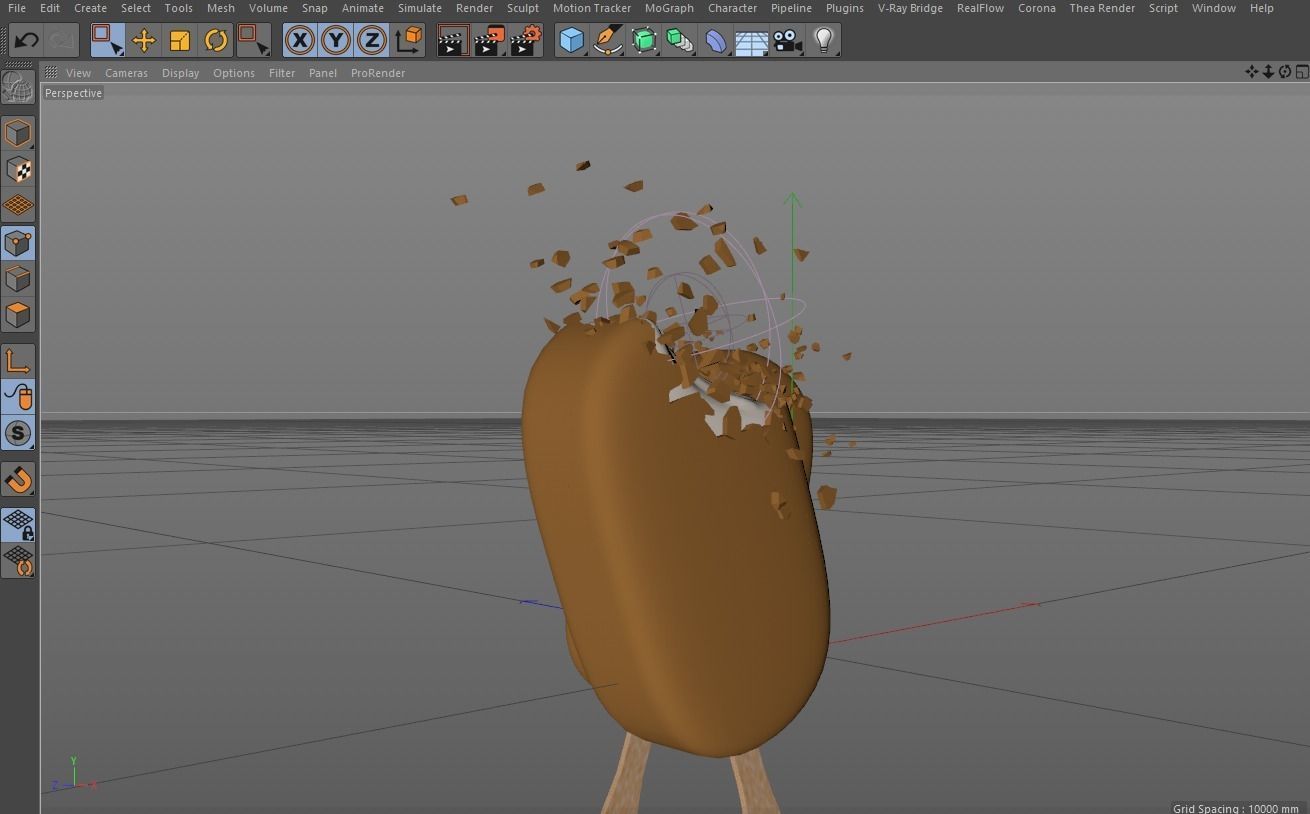Click the Perspective view label
1310x814 pixels.
73,93
